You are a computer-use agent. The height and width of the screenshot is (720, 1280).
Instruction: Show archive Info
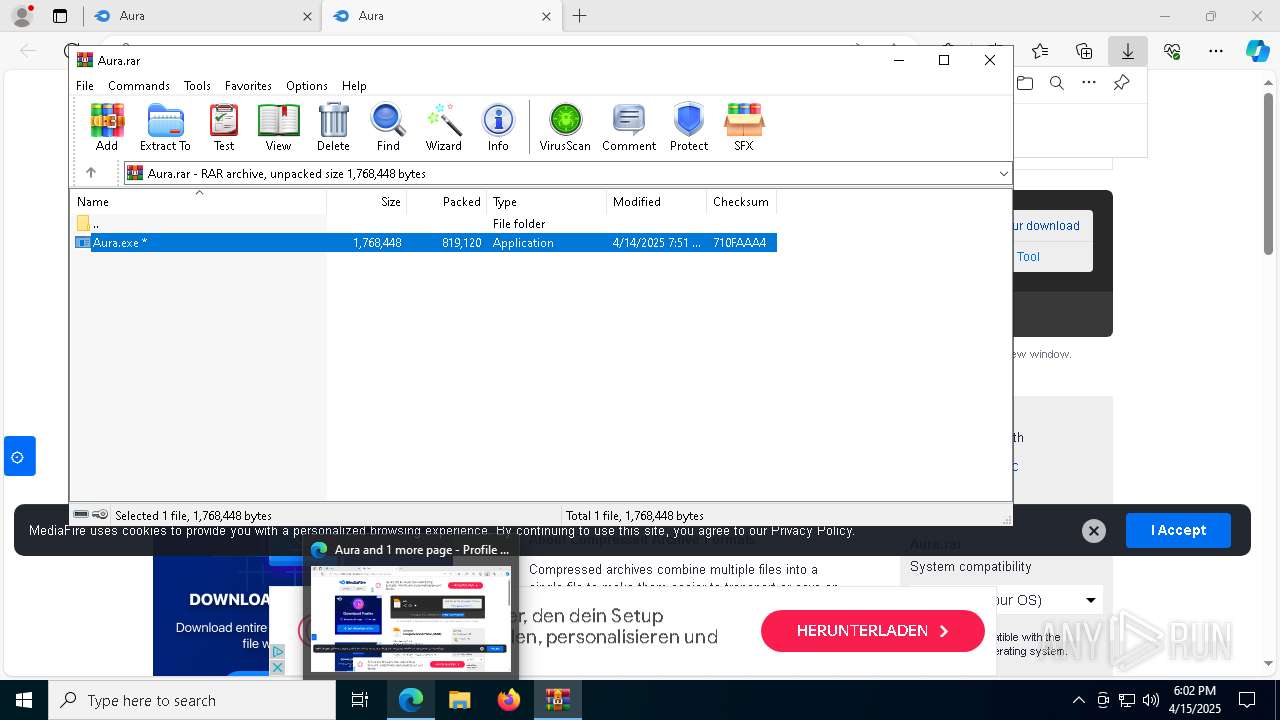pos(498,127)
